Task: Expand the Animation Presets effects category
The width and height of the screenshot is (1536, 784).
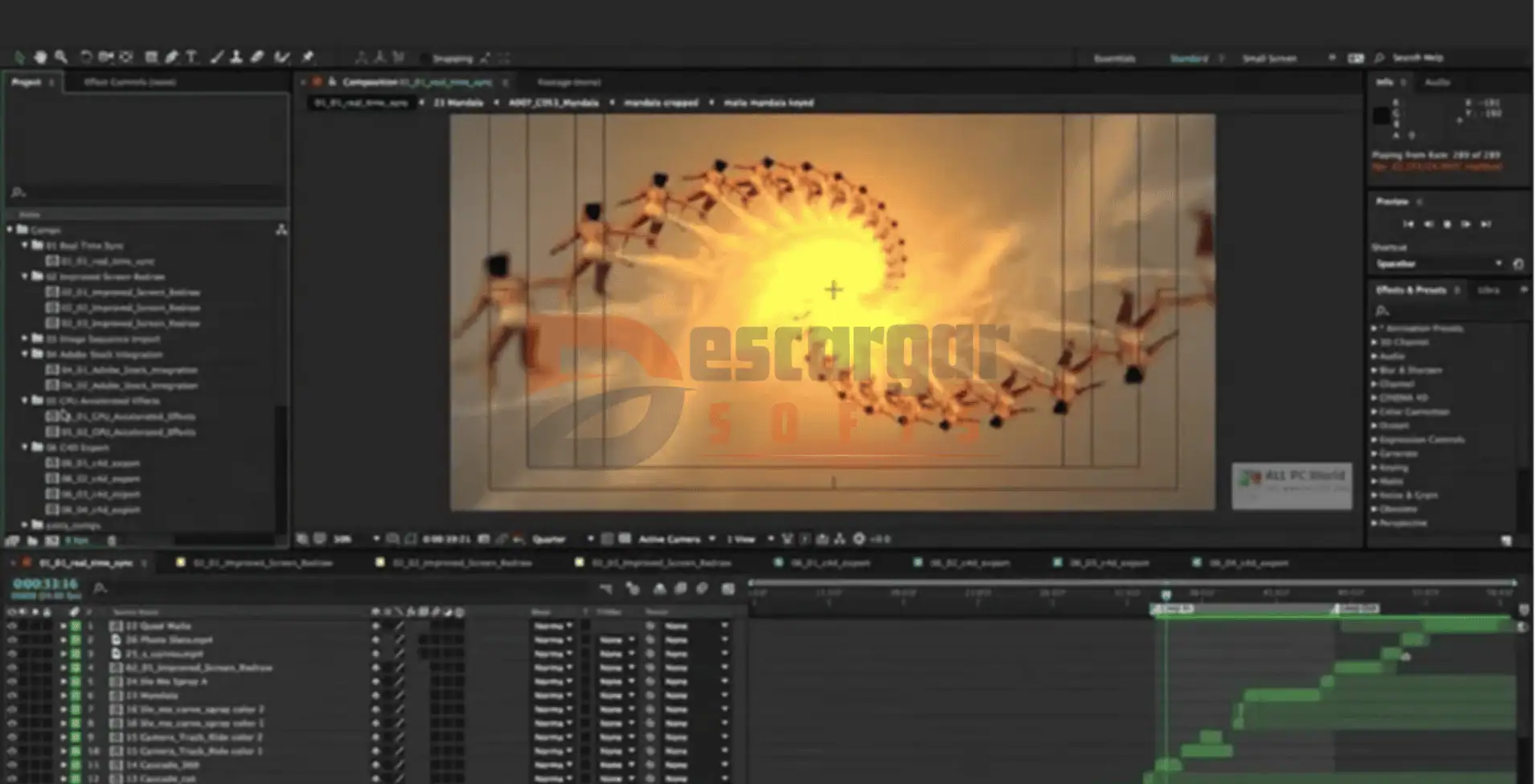Action: [x=1374, y=329]
